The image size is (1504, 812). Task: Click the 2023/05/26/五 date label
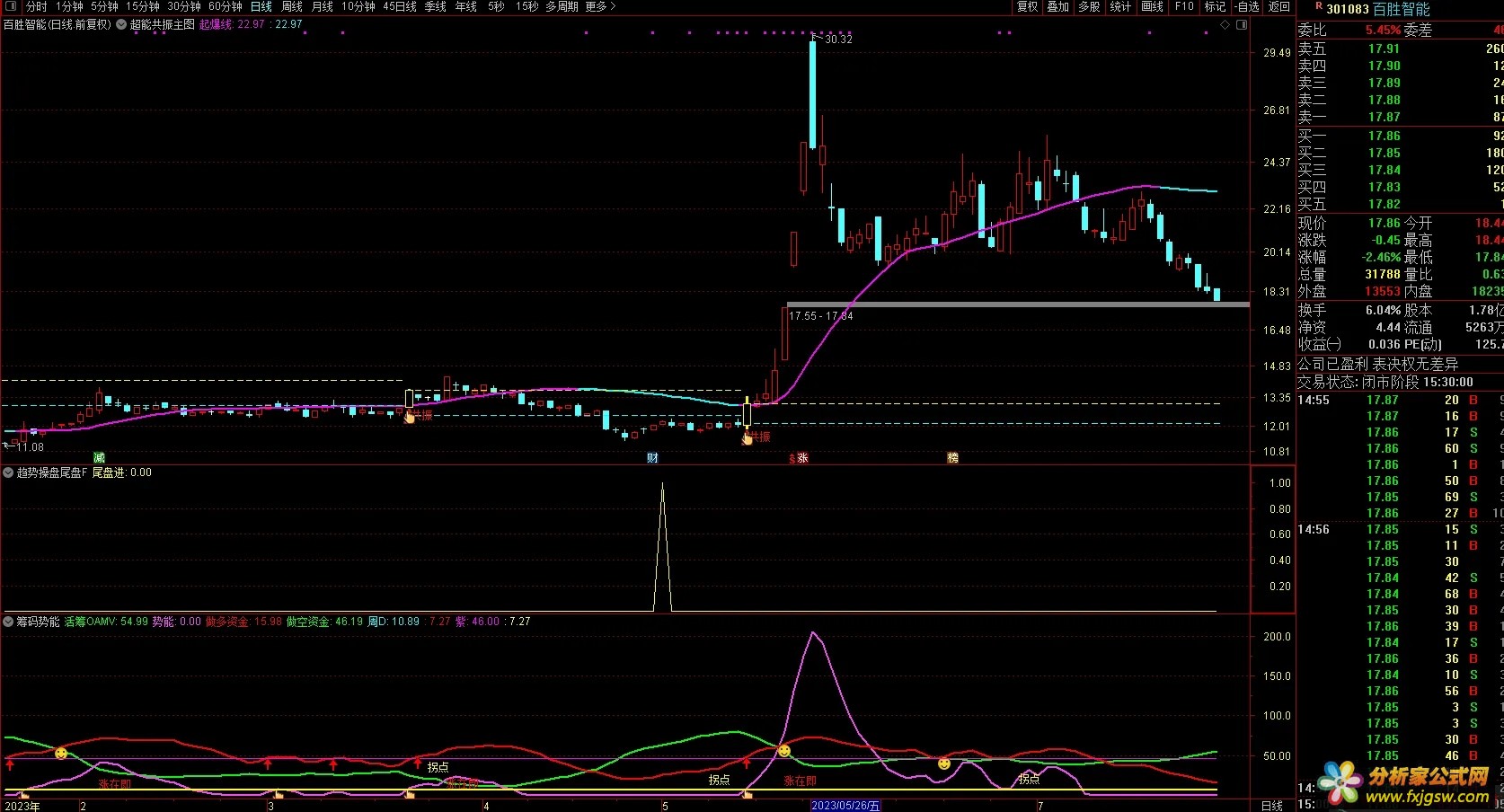tap(846, 806)
